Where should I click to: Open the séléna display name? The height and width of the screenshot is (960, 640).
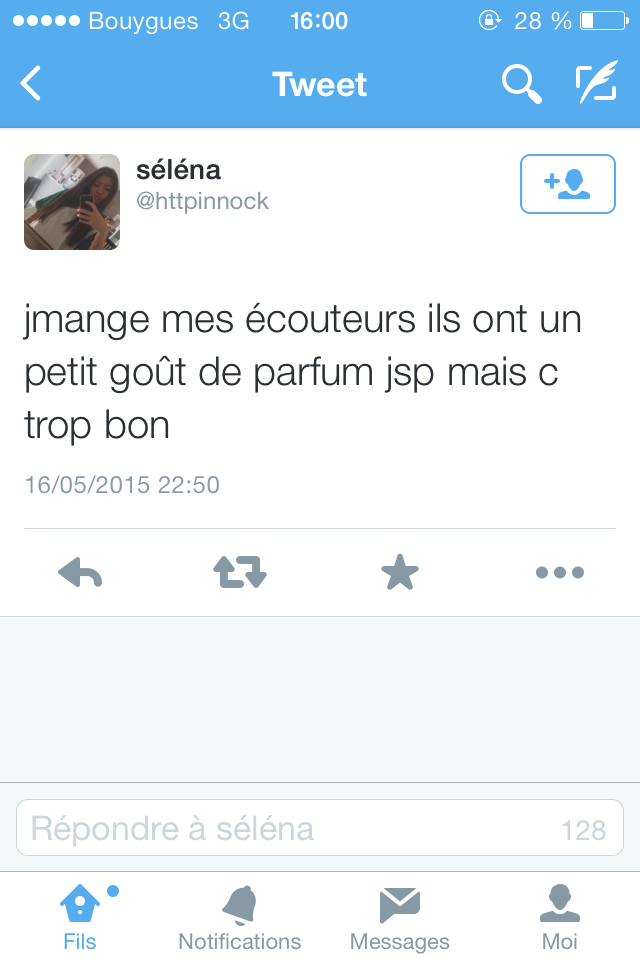coord(178,170)
